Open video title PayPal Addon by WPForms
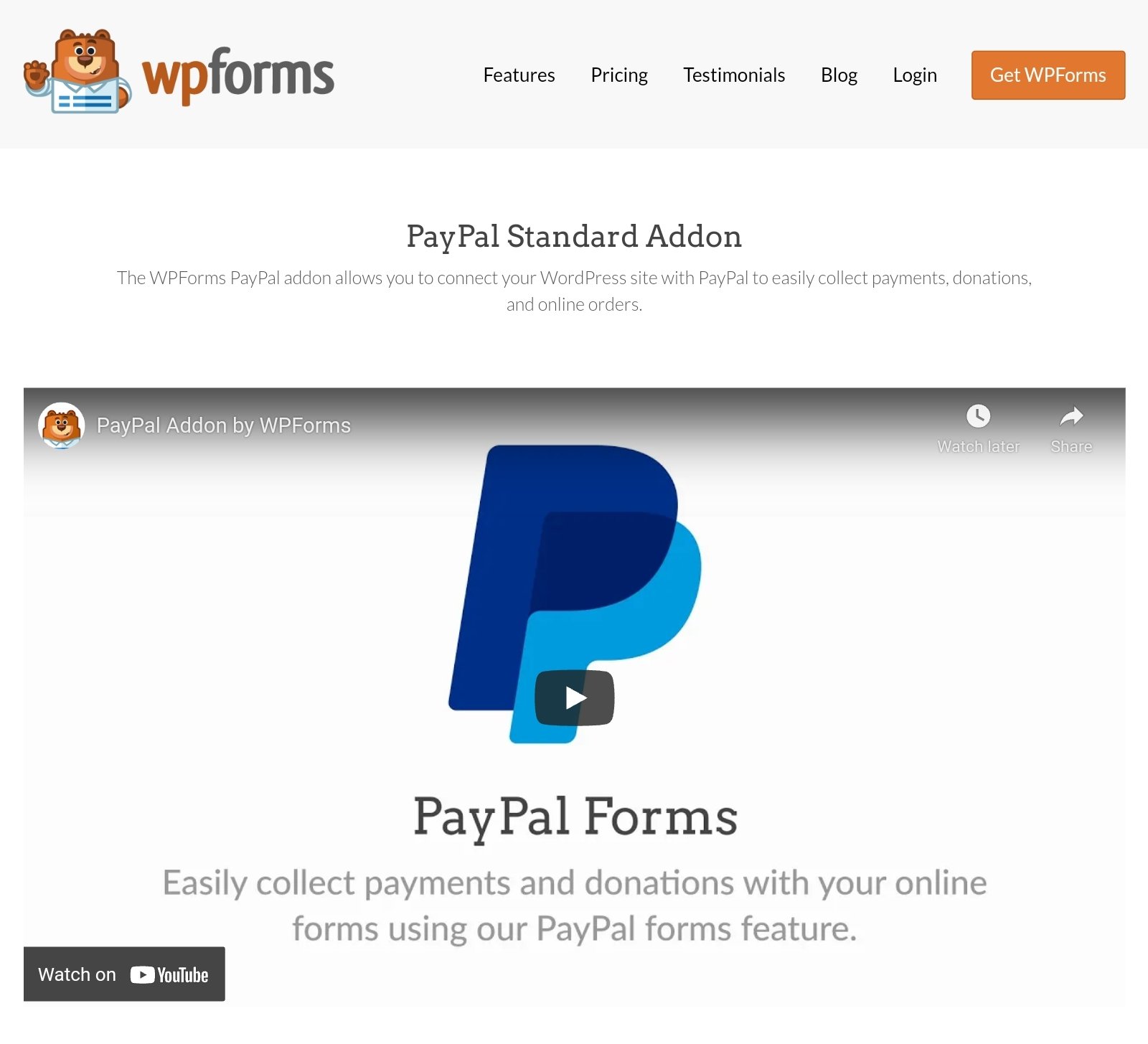Image resolution: width=1148 pixels, height=1044 pixels. point(223,425)
